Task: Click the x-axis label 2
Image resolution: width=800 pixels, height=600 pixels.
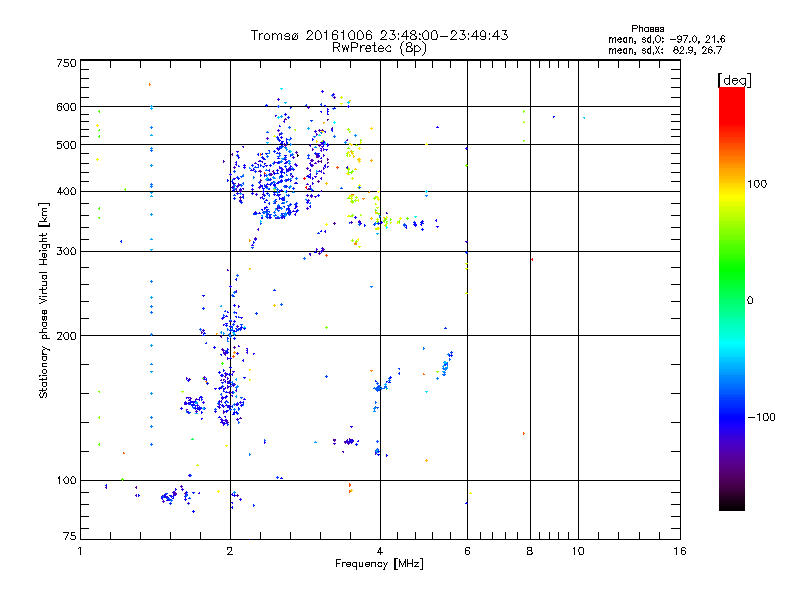Action: [230, 551]
